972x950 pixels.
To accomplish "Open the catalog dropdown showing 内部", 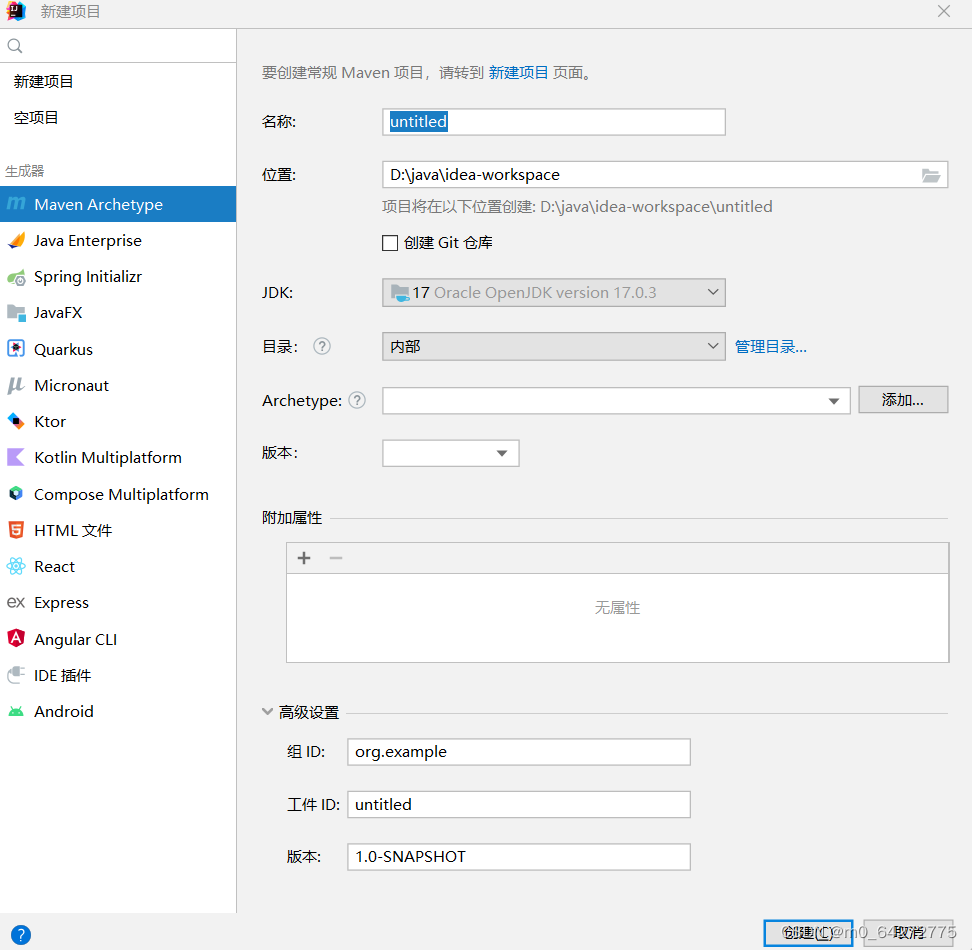I will click(554, 346).
